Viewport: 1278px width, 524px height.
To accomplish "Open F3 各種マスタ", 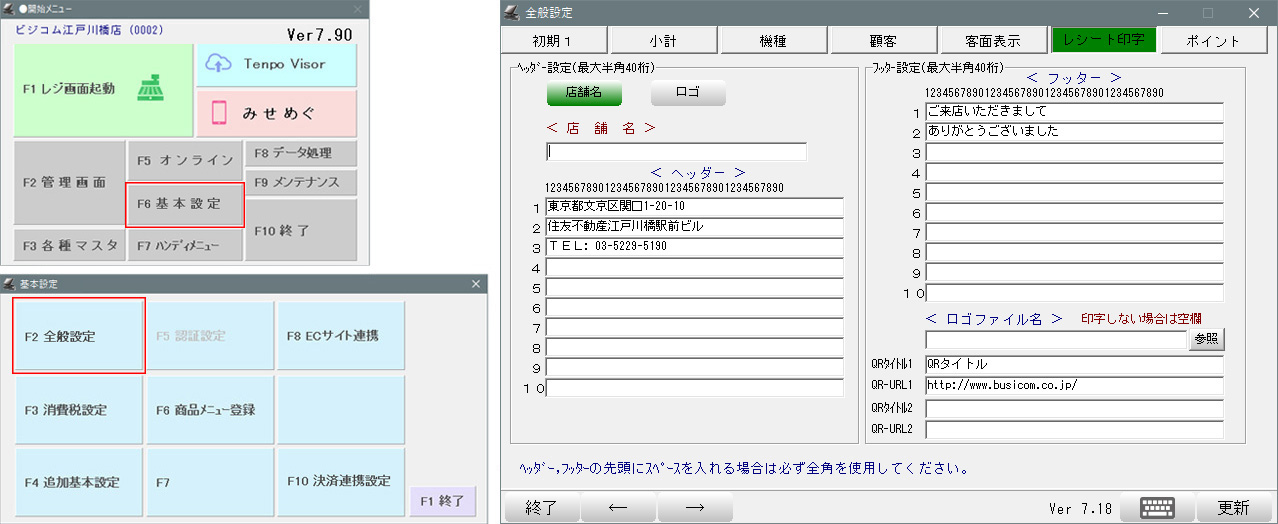I will click(x=69, y=245).
